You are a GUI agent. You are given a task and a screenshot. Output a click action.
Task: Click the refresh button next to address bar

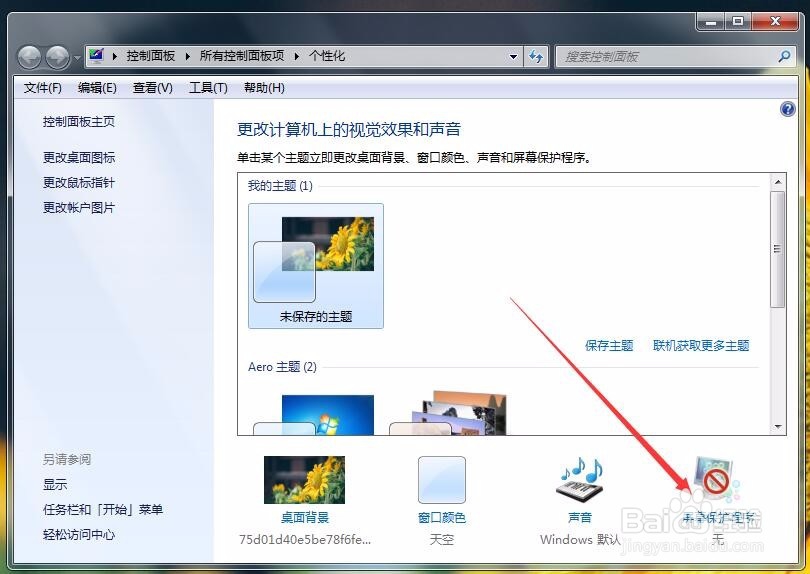(536, 56)
